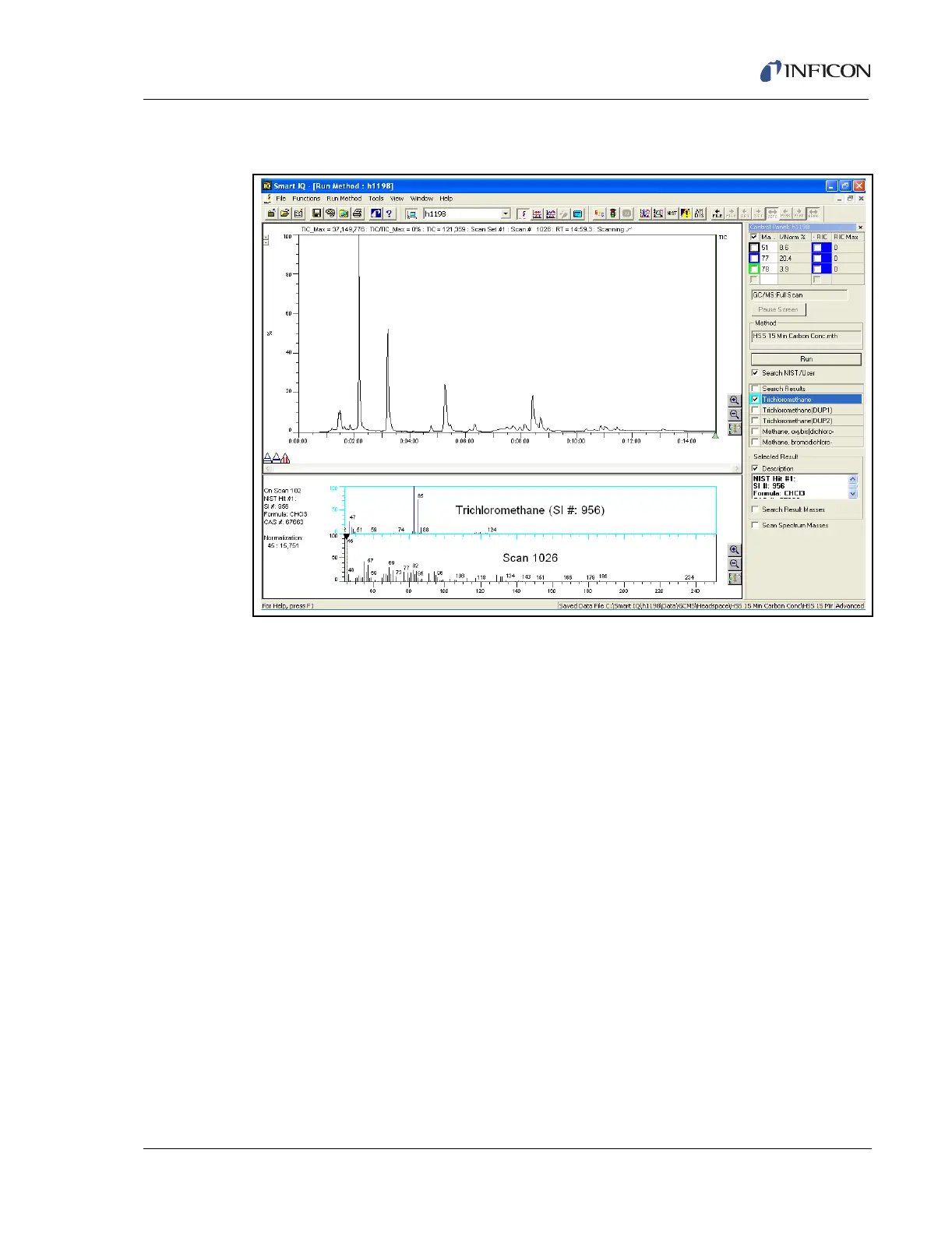Click the I/Norm % column header
The image size is (952, 1234).
point(794,237)
